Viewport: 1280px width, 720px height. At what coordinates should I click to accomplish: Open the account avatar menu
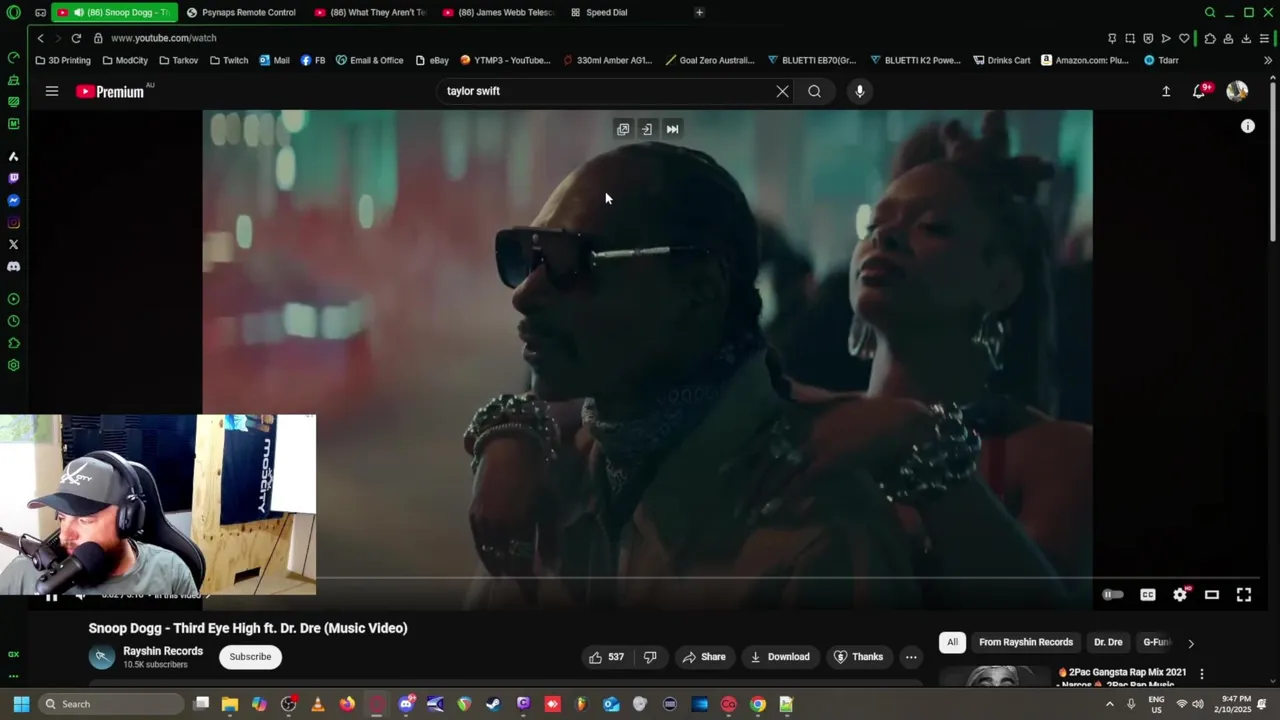coord(1237,91)
